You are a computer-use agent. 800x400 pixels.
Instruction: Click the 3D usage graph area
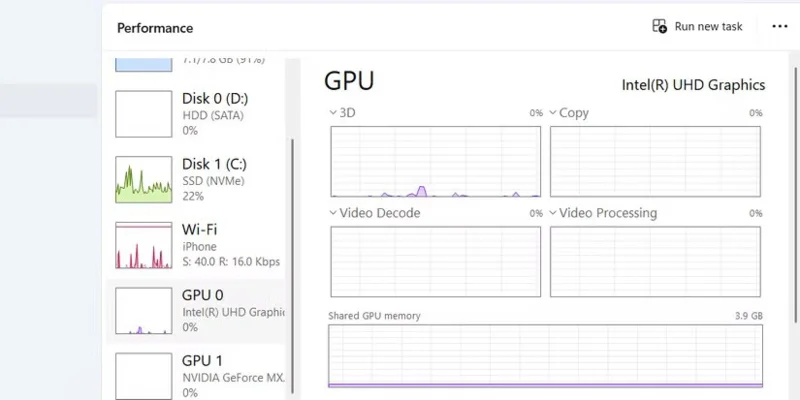[435, 161]
